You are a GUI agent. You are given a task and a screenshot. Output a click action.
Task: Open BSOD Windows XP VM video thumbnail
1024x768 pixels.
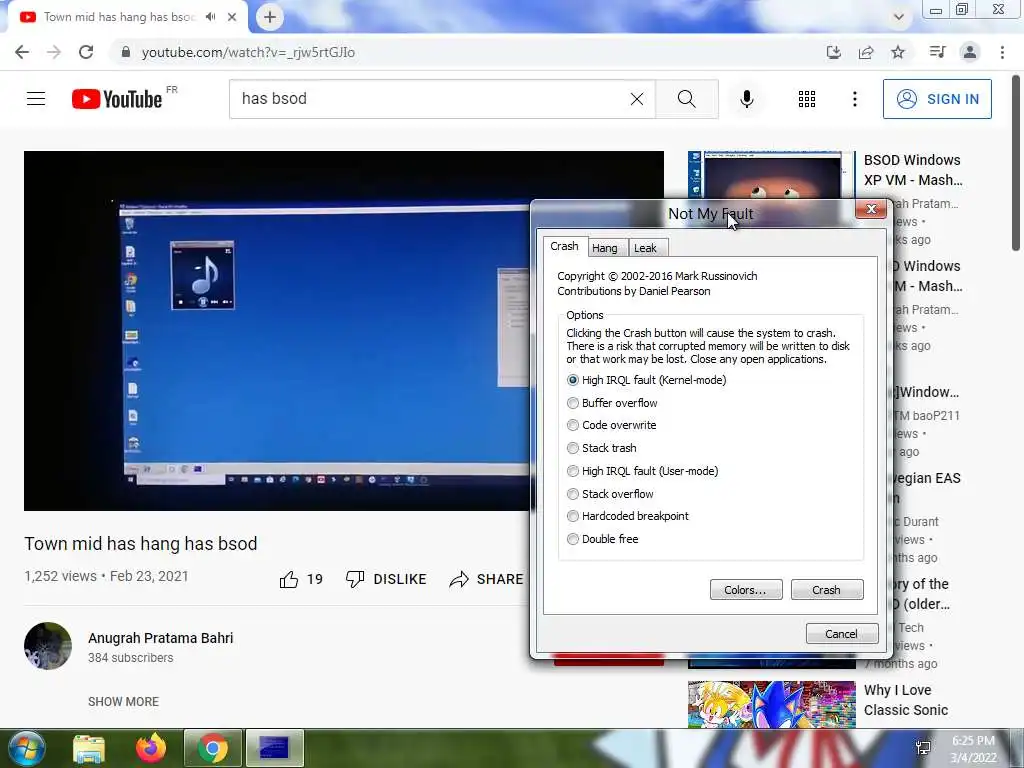pyautogui.click(x=771, y=175)
